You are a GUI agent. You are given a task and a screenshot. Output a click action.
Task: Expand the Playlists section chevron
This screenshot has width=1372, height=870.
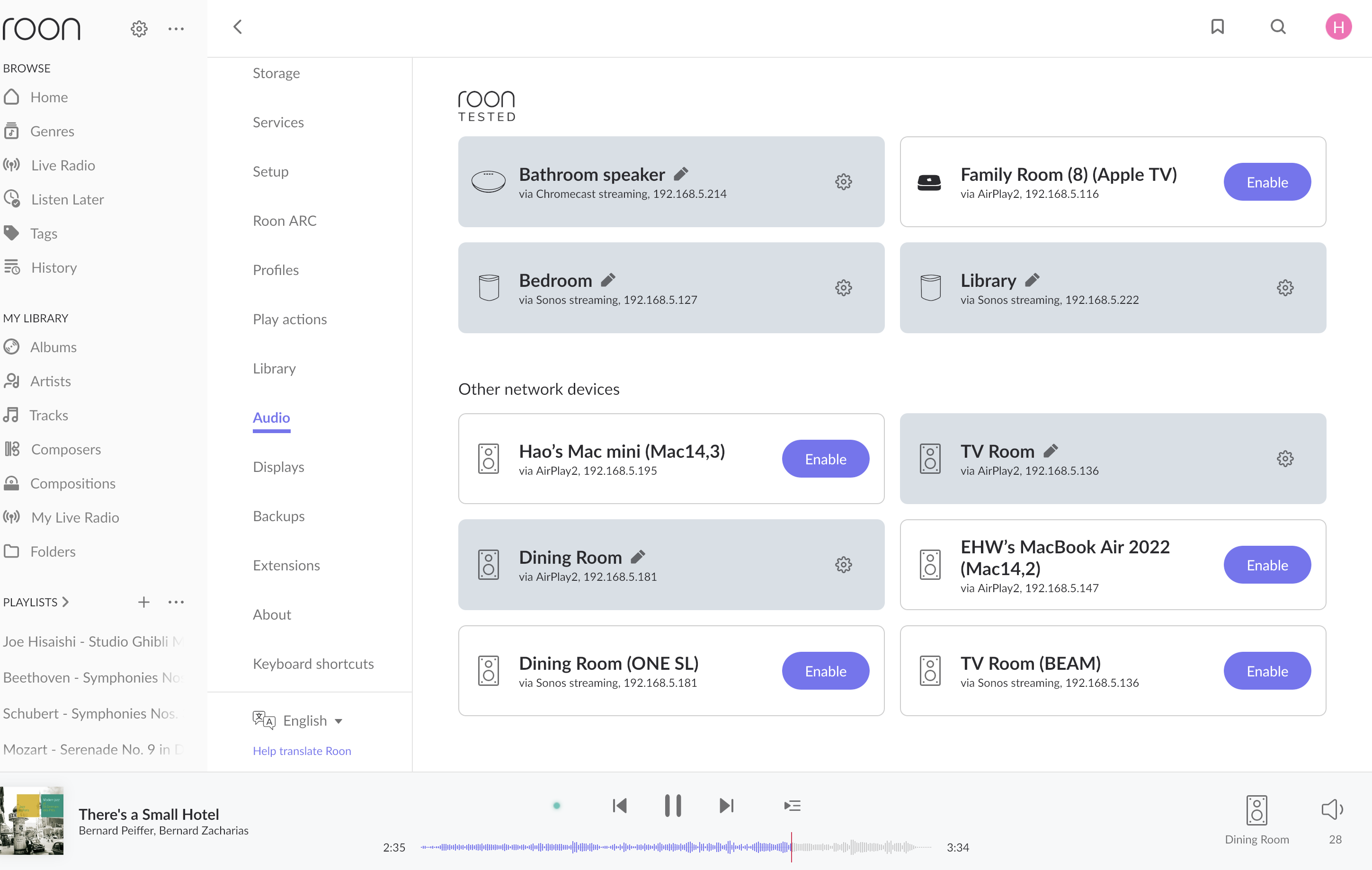pyautogui.click(x=65, y=602)
